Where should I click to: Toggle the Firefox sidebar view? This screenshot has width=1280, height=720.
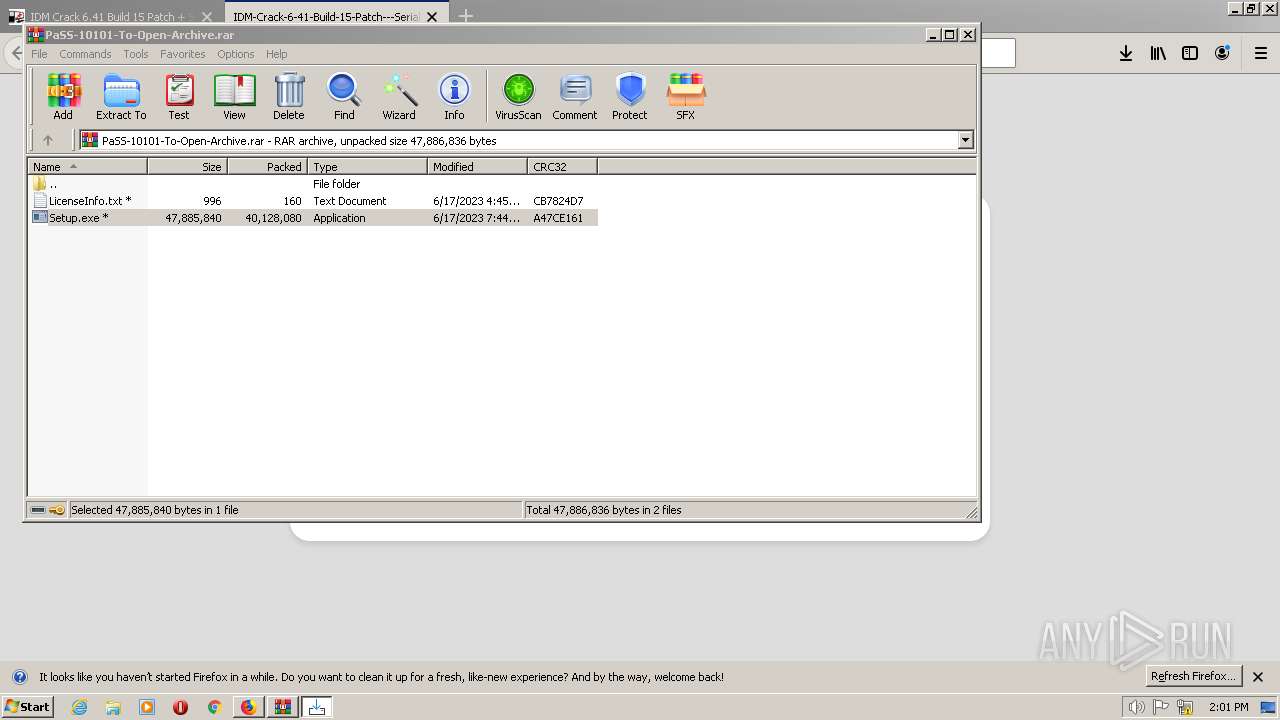pyautogui.click(x=1190, y=53)
